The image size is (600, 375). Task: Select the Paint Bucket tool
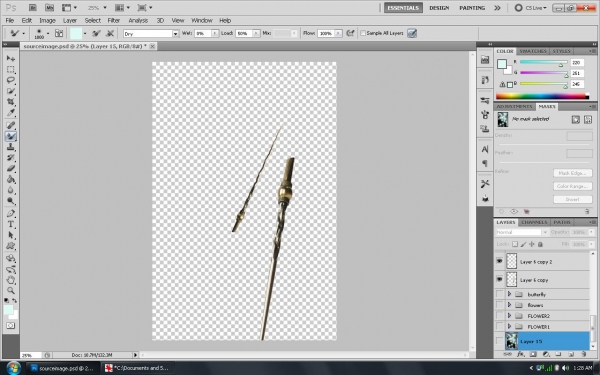point(11,179)
